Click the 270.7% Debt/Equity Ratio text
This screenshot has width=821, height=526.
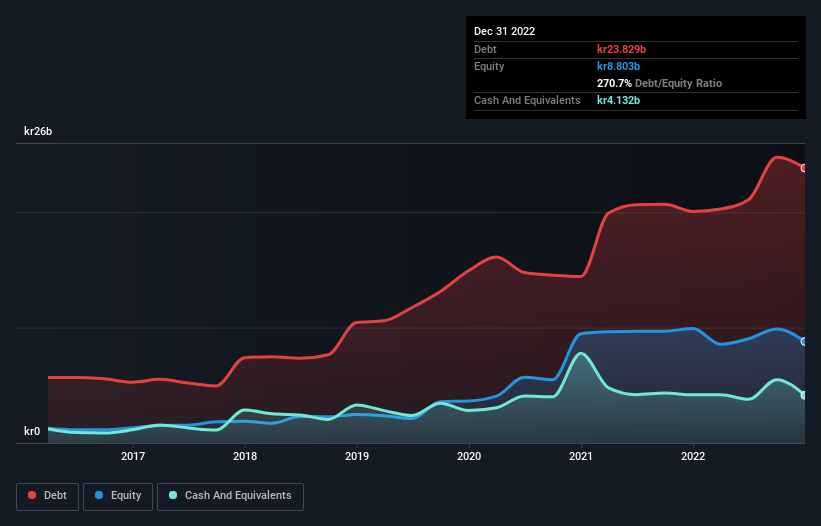click(x=659, y=83)
